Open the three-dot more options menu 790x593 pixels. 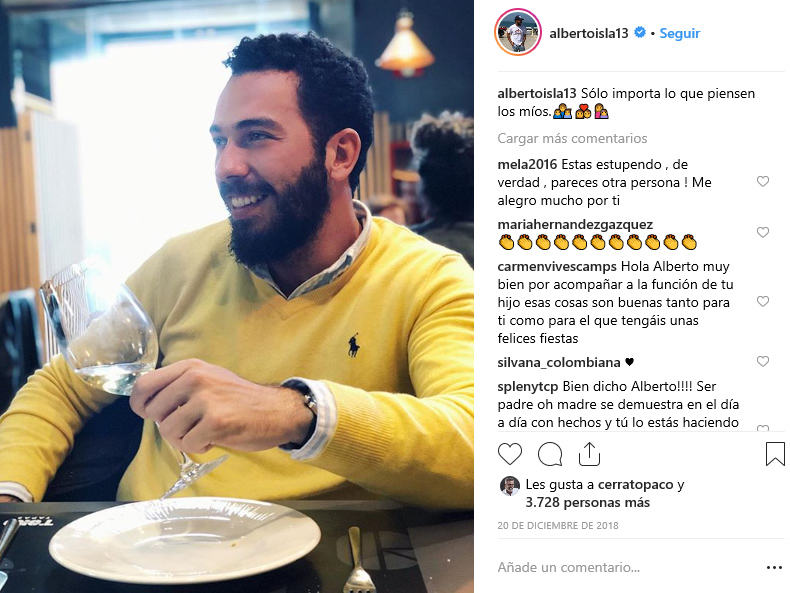(774, 568)
